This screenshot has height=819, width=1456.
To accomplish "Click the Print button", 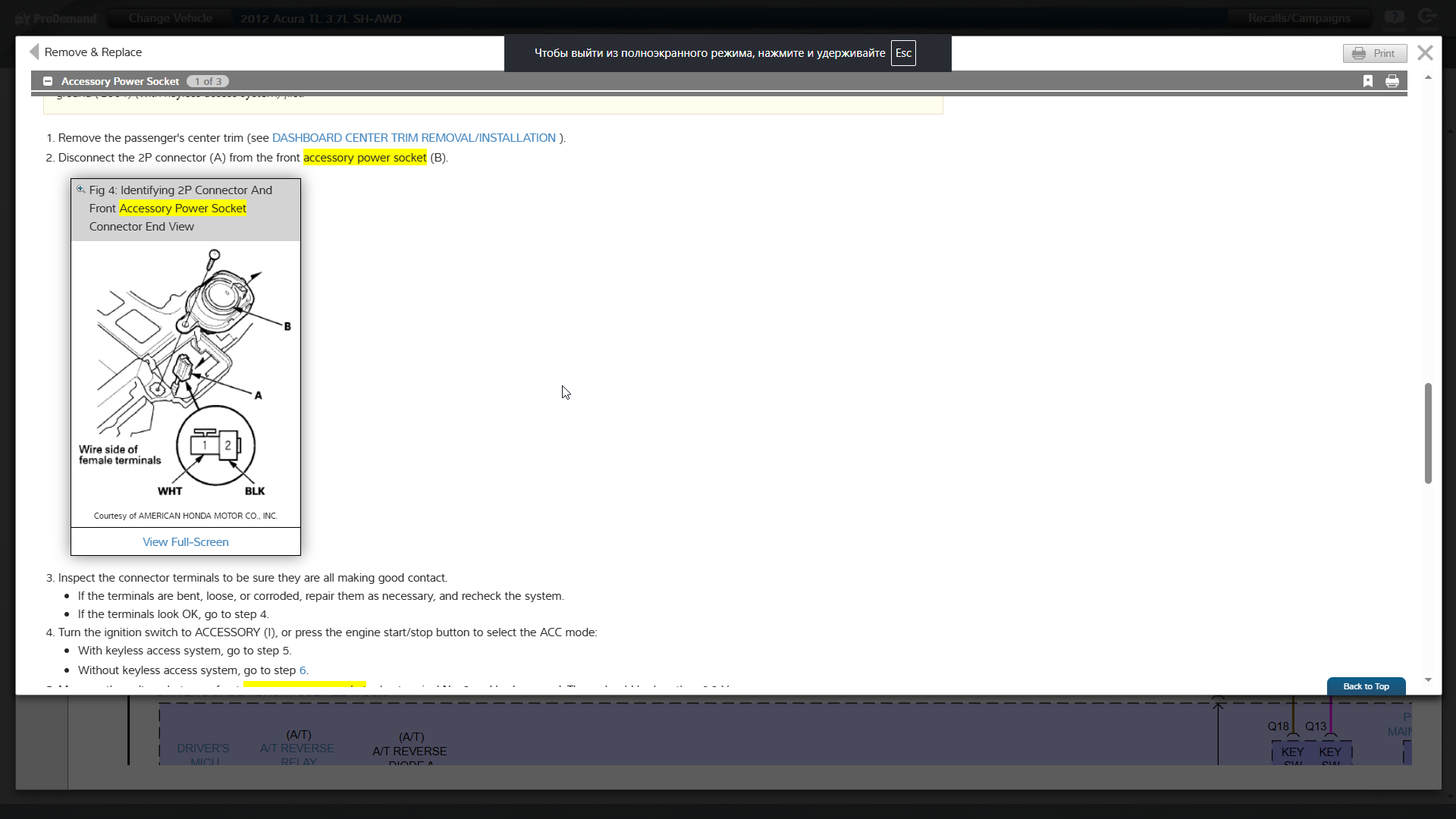I will [x=1375, y=53].
